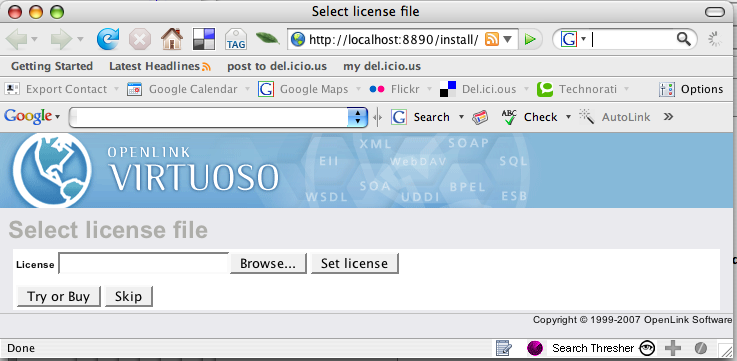Click the notepad icon in status bar
Image resolution: width=737 pixels, height=361 pixels.
[503, 348]
